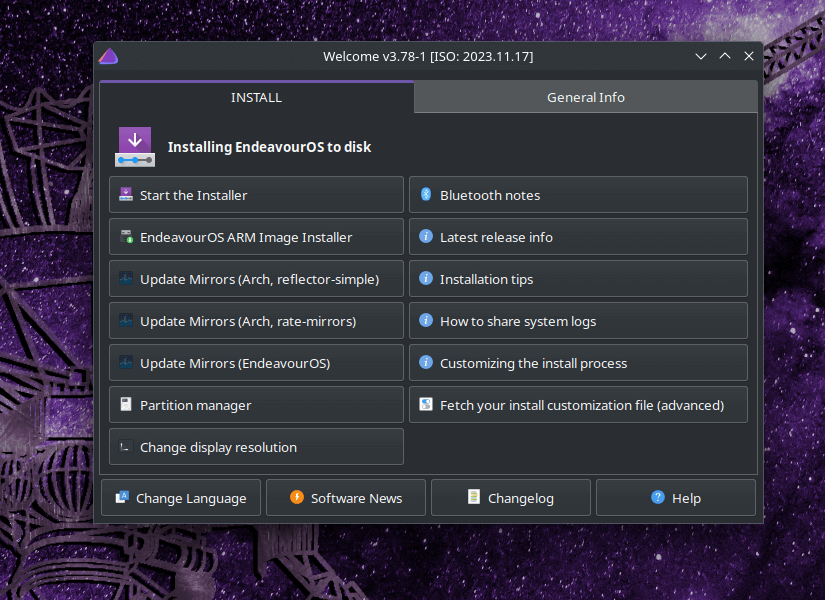Open How to share system logs

point(578,320)
